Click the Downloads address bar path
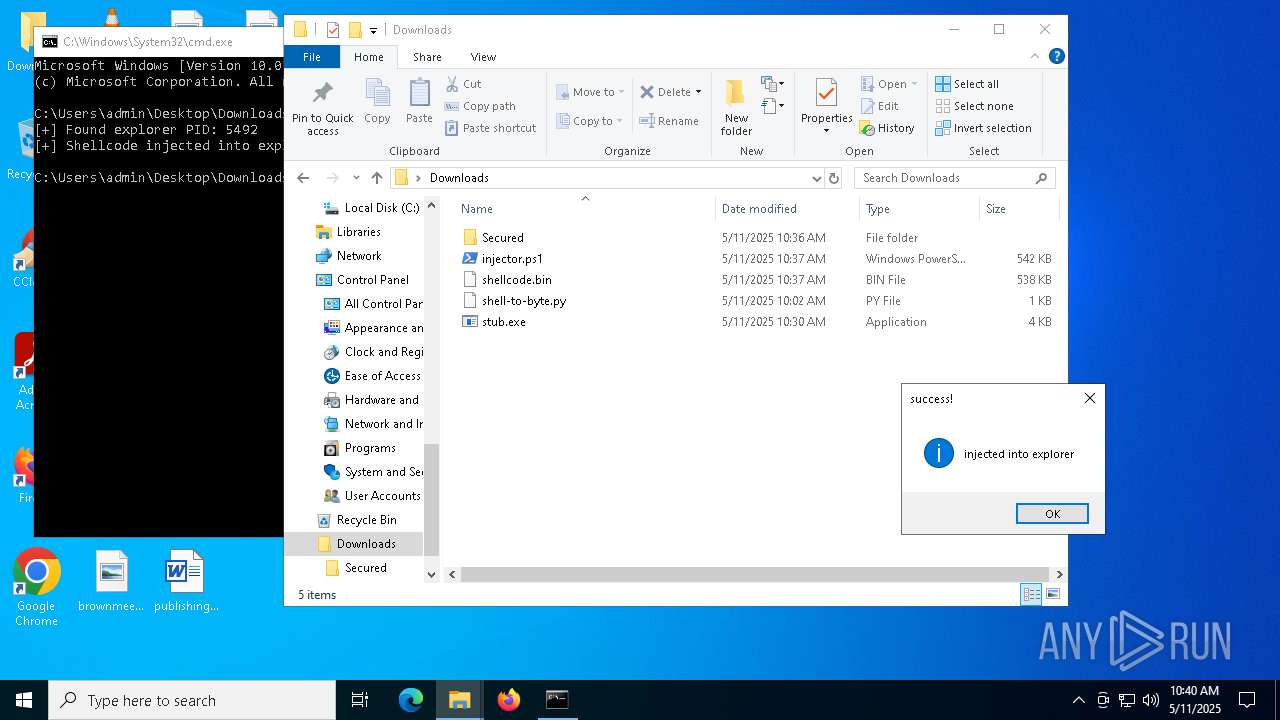This screenshot has height=720, width=1280. [459, 178]
